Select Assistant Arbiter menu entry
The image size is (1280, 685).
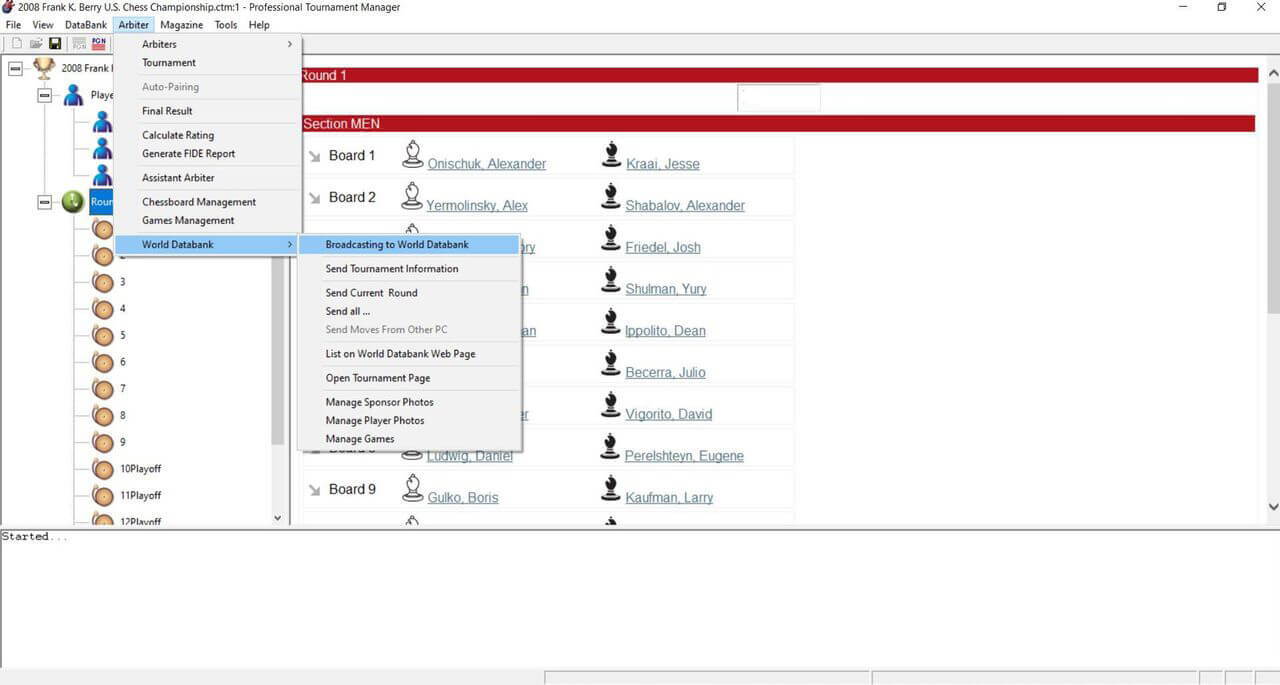coord(207,178)
